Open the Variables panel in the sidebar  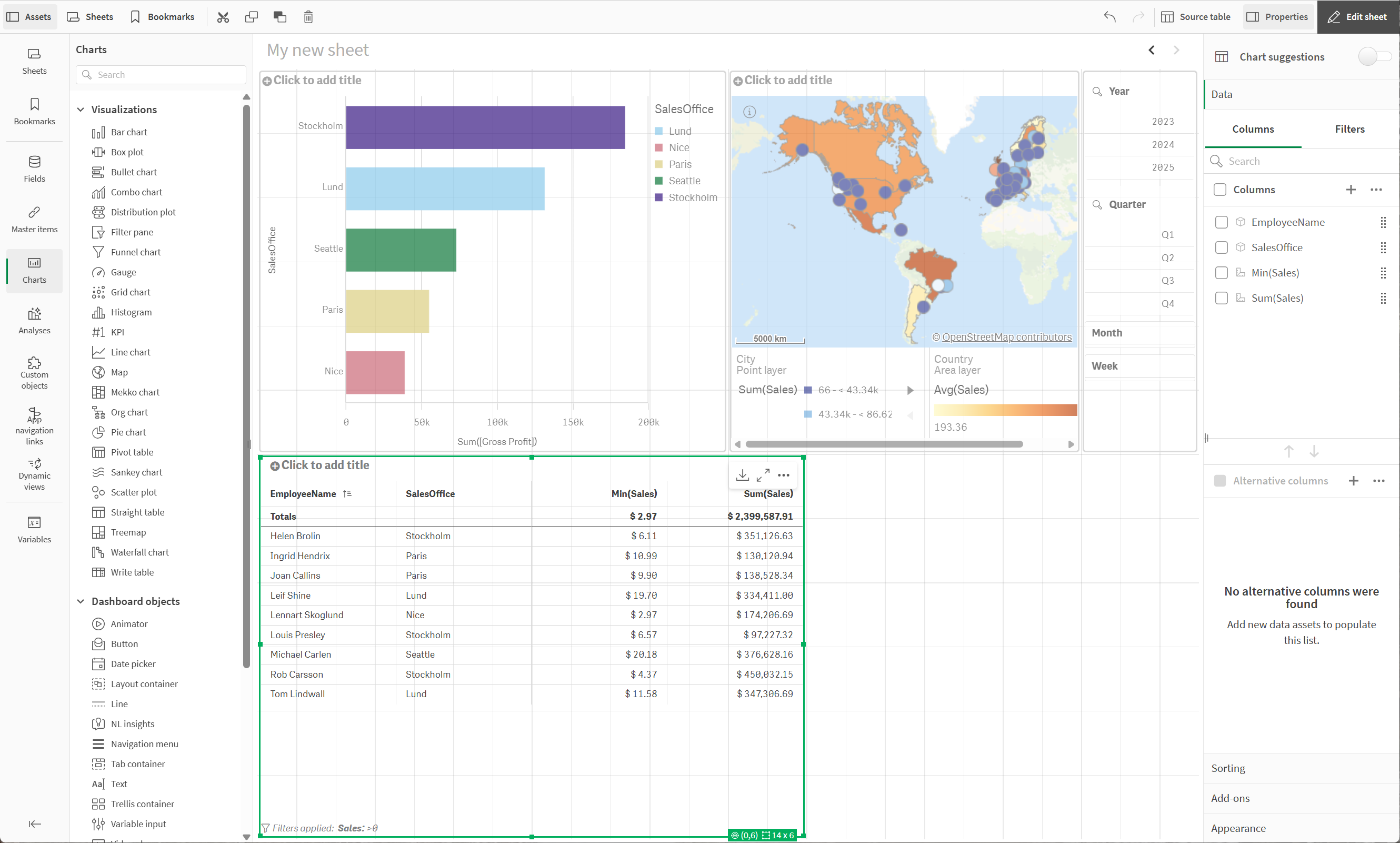click(34, 529)
